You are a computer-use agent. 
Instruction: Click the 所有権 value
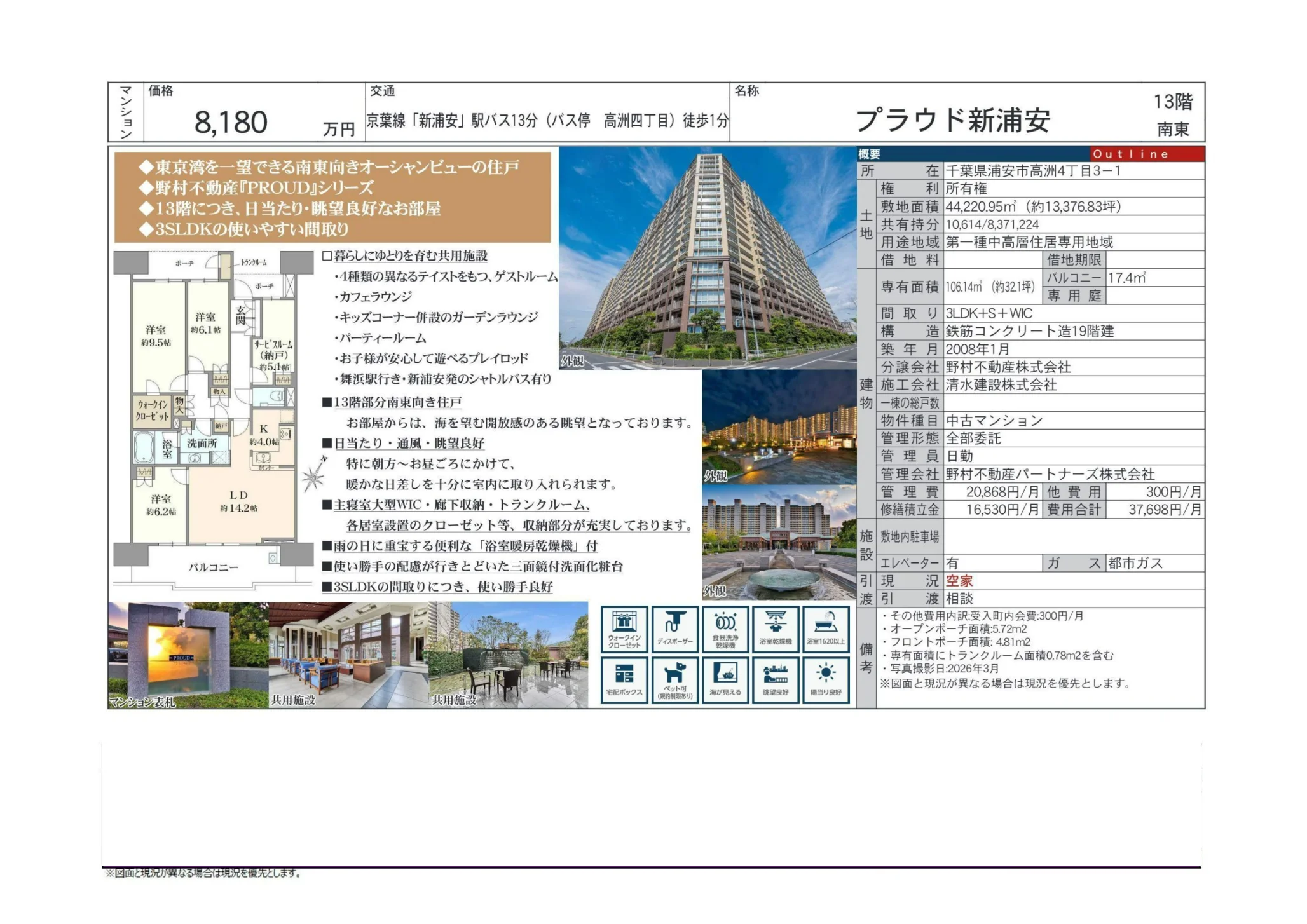point(966,189)
